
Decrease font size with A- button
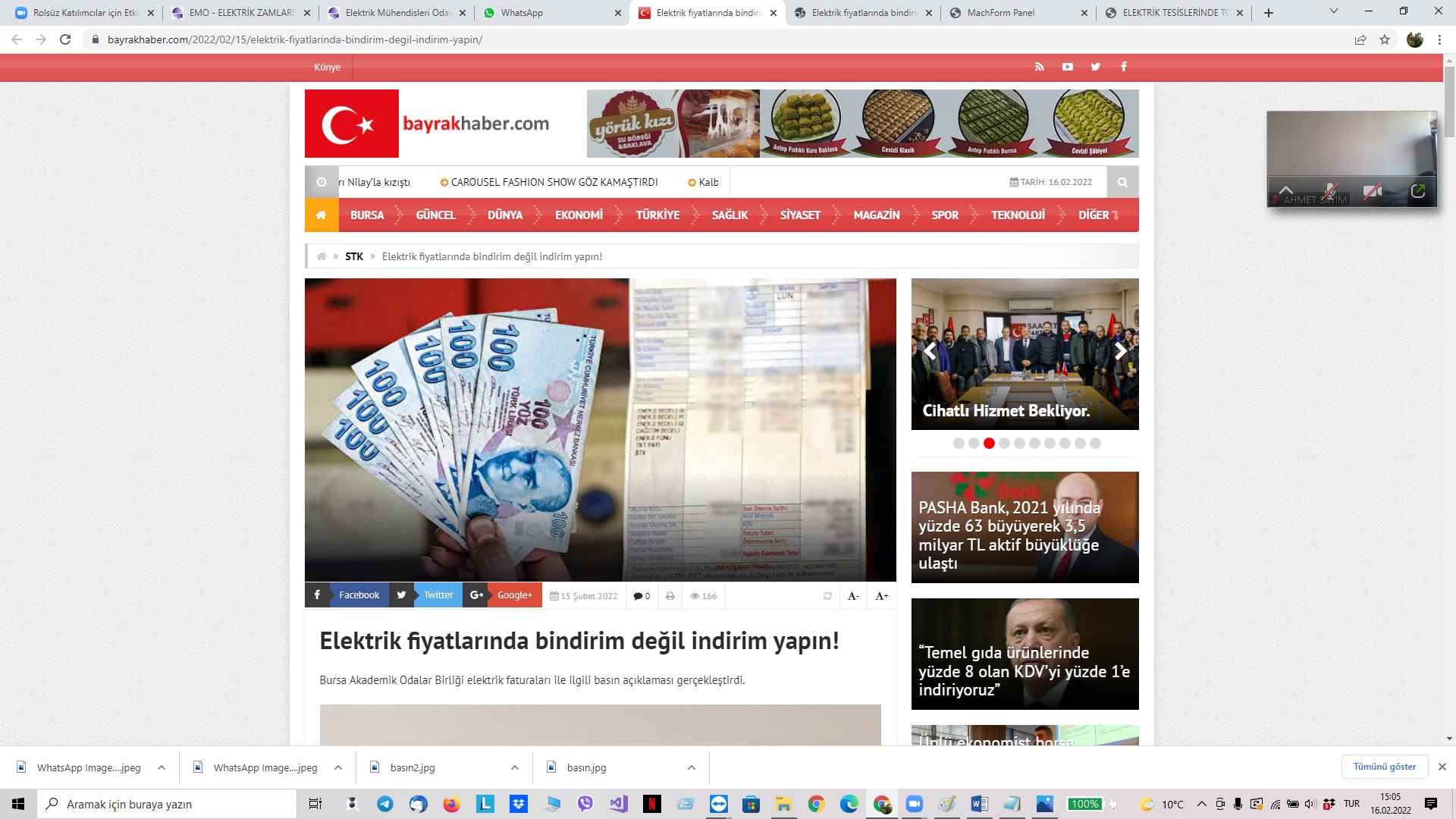tap(853, 596)
